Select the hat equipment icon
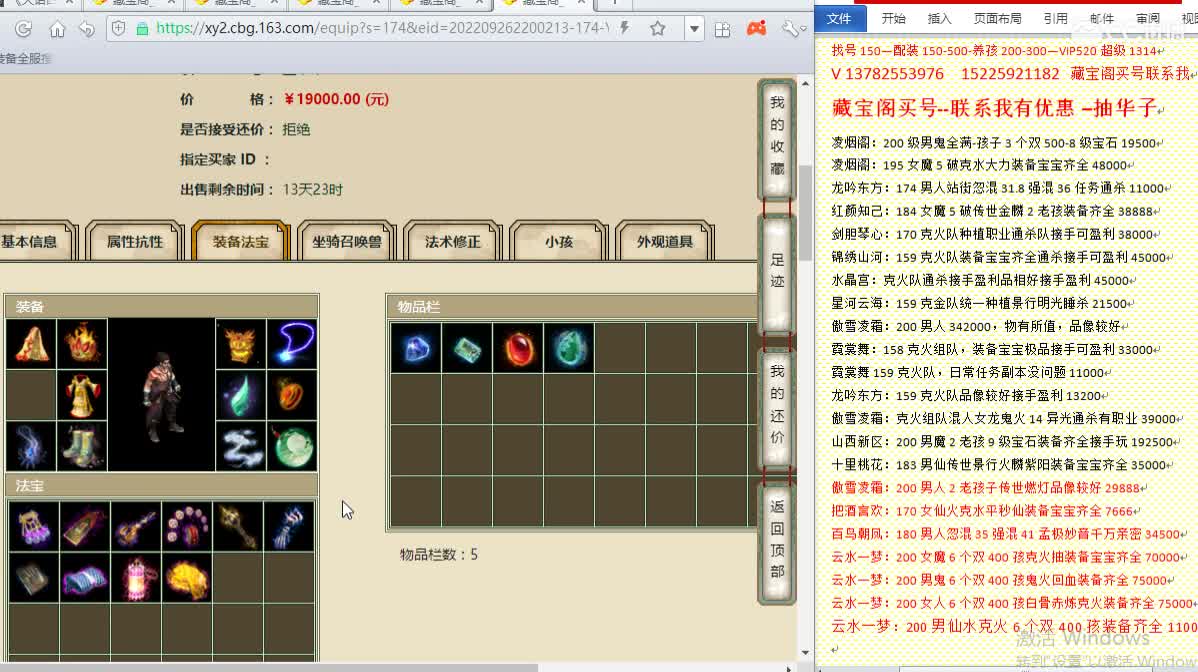Screen dimensions: 1198x672 [31, 344]
